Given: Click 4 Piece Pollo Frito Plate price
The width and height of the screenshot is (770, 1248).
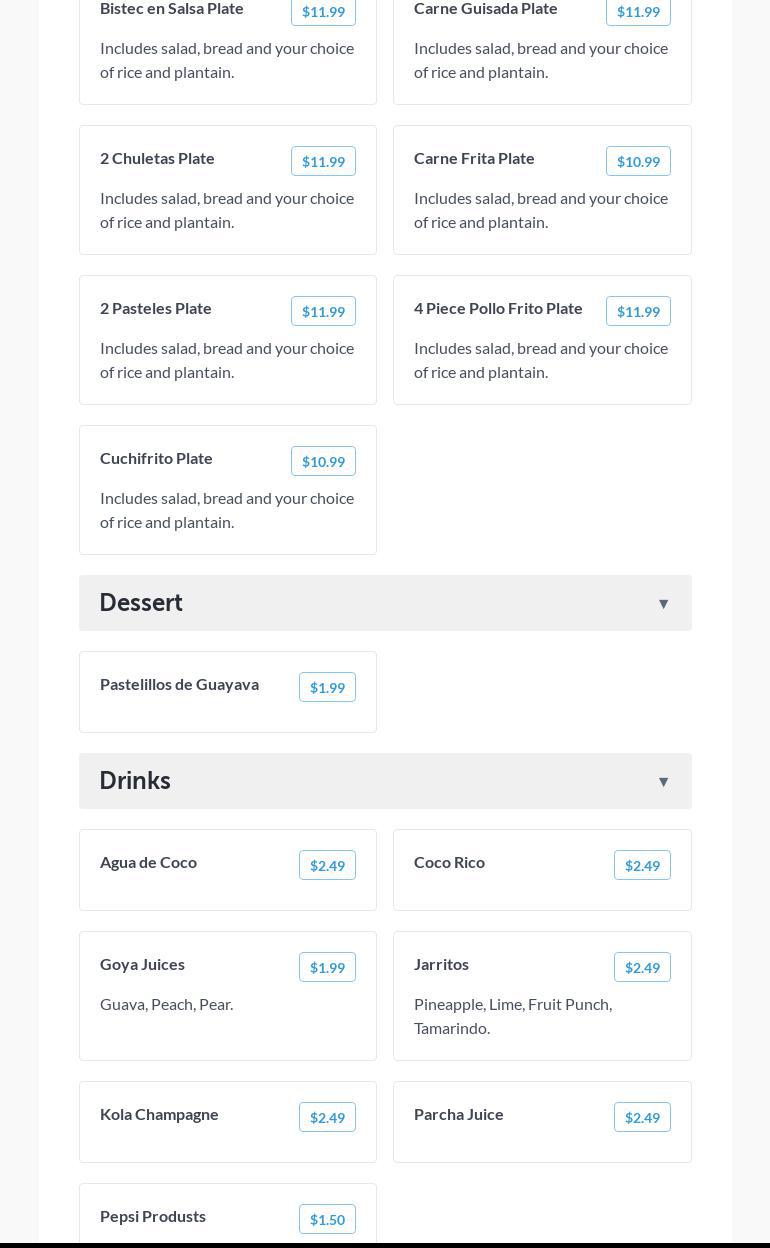Looking at the screenshot, I should pyautogui.click(x=638, y=311).
